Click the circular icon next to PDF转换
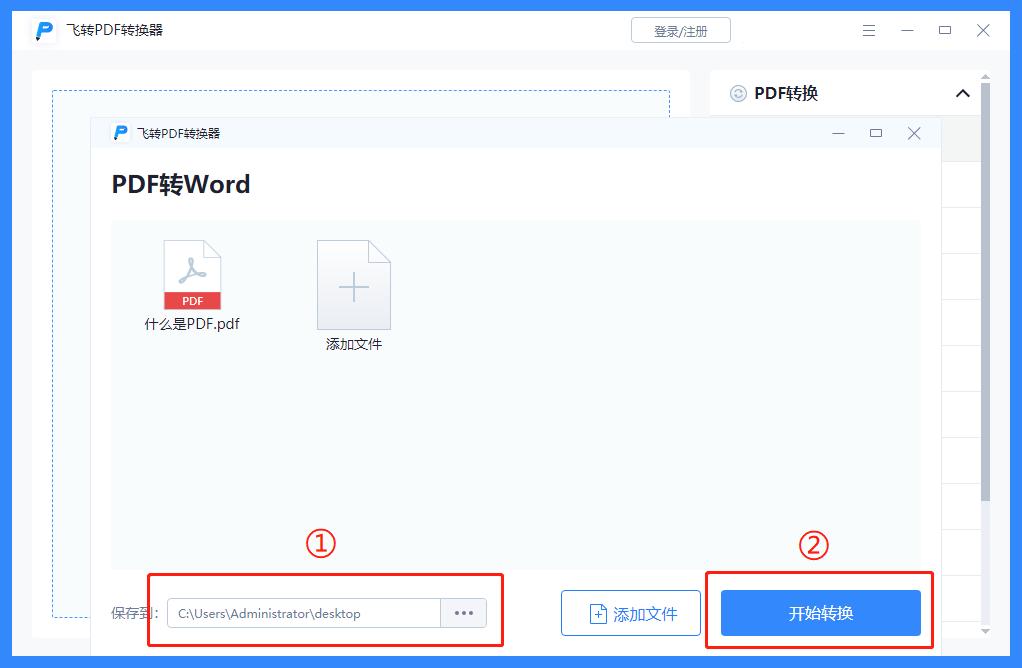 [x=736, y=93]
